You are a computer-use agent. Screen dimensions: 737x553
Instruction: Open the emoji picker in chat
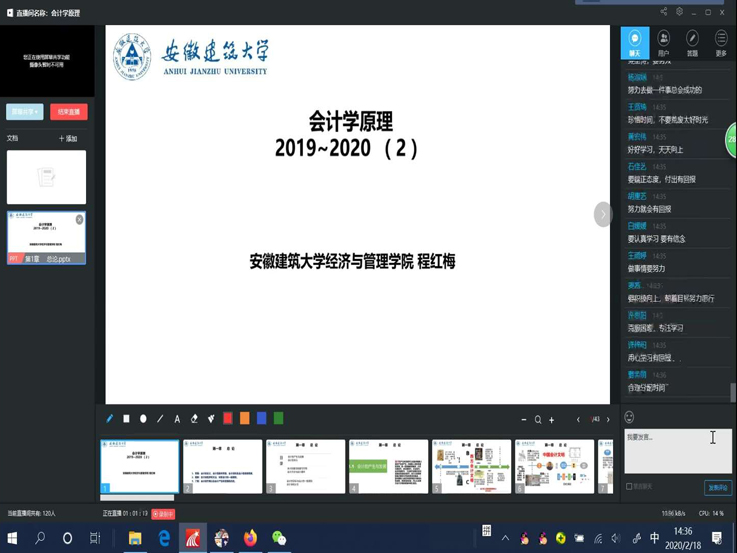tap(629, 417)
